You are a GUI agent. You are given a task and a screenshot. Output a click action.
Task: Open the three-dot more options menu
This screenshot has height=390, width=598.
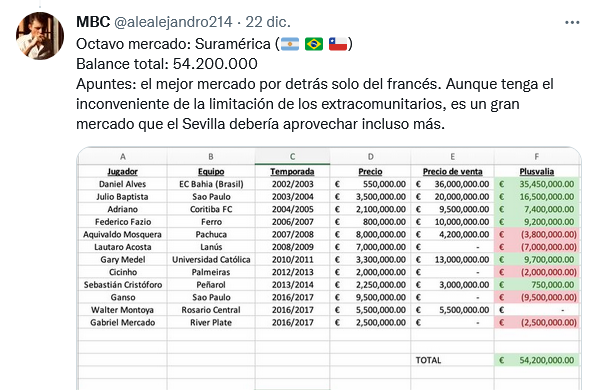pyautogui.click(x=572, y=23)
